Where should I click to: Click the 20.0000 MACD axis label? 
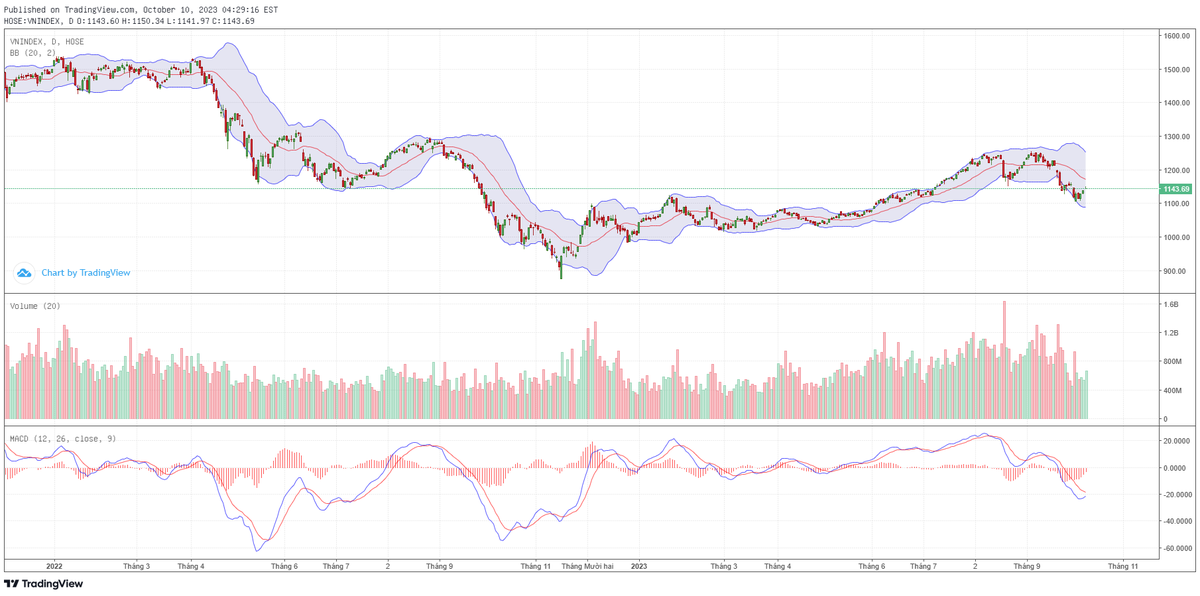(1175, 441)
